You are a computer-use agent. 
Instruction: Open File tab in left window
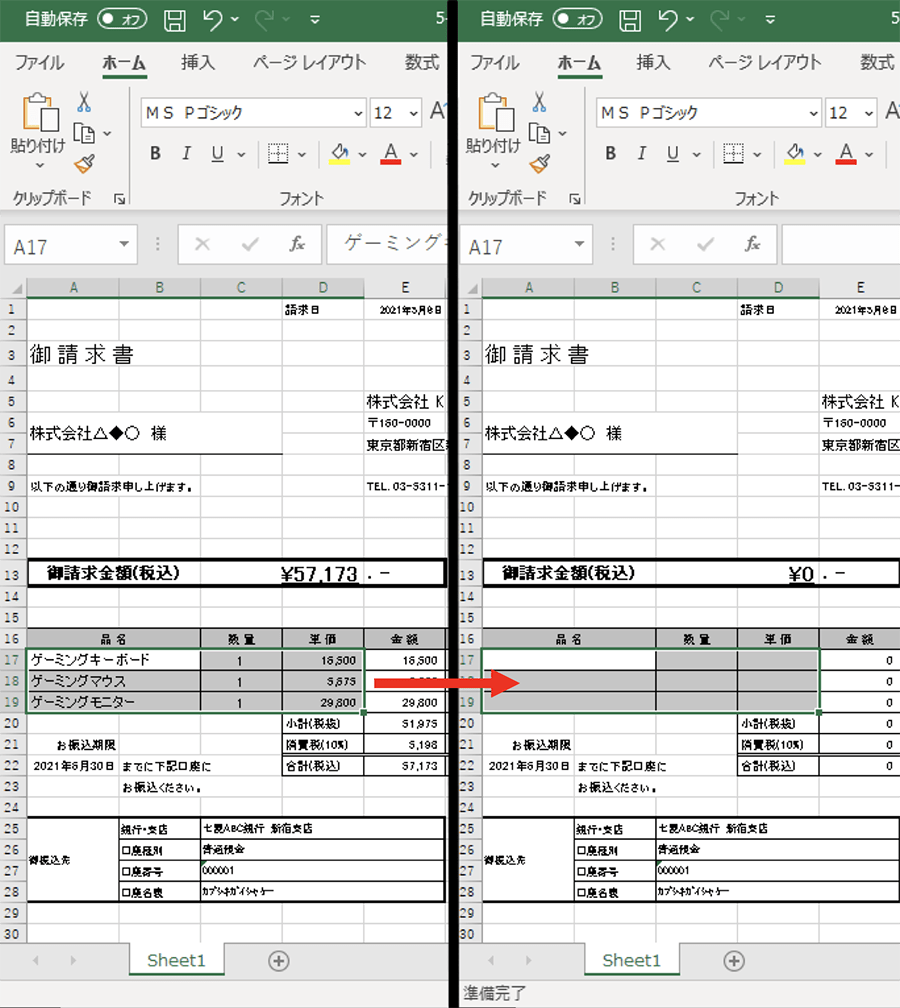(39, 62)
